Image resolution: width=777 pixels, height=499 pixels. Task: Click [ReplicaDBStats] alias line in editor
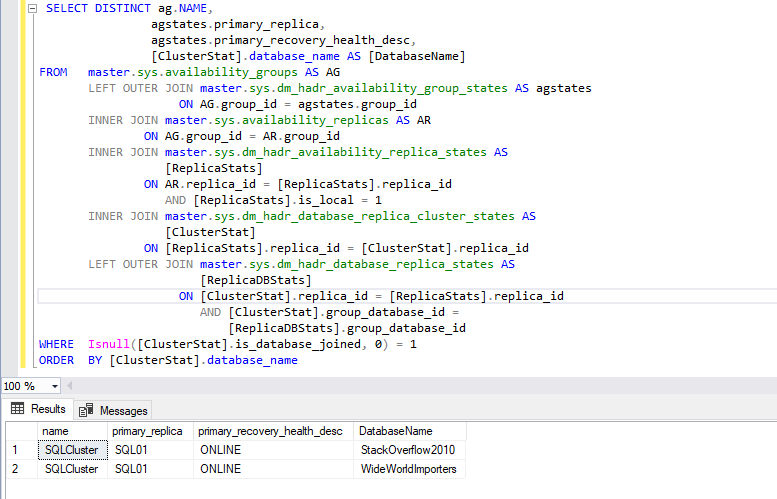(x=256, y=280)
